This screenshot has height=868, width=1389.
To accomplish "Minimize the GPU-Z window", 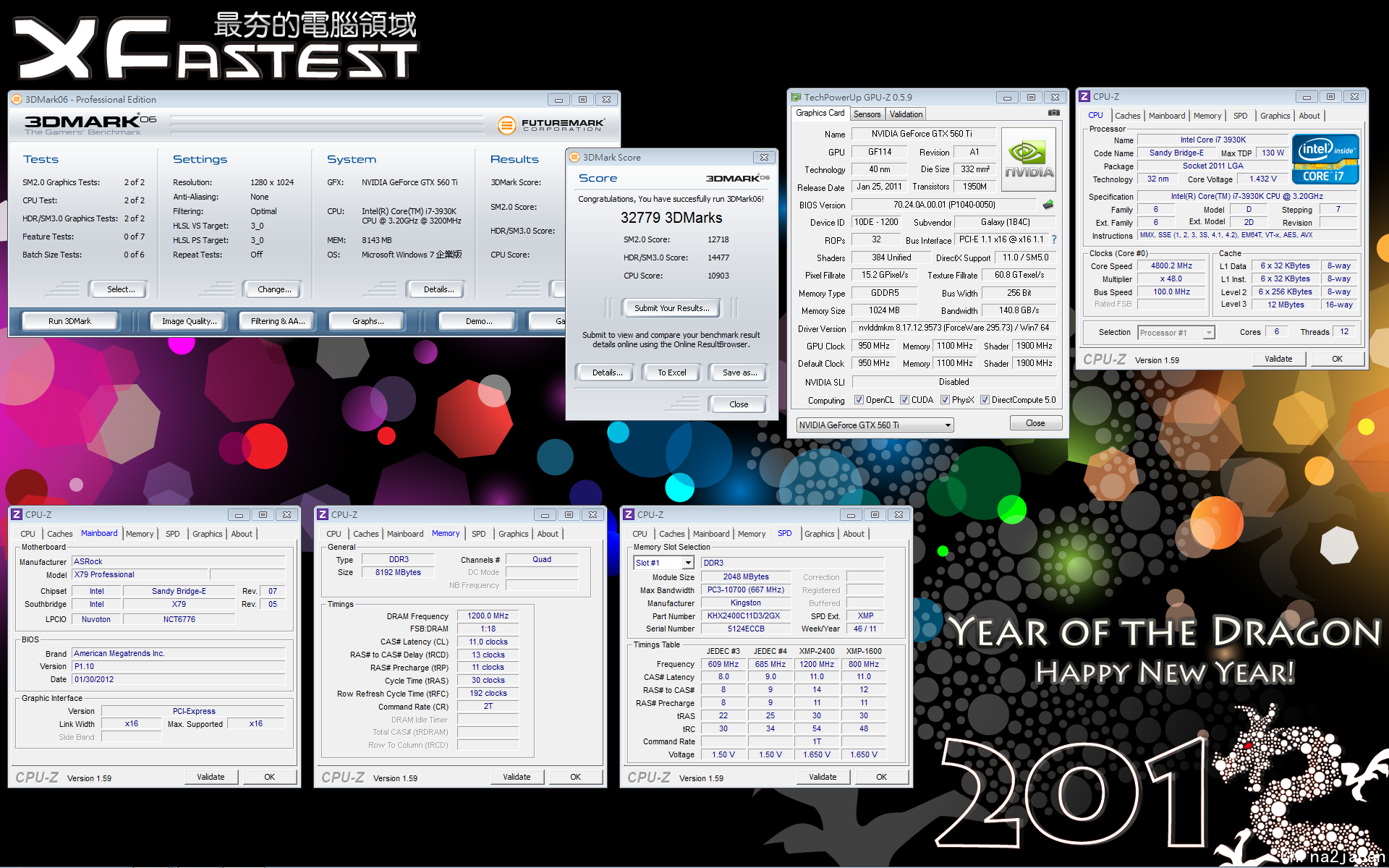I will click(x=1006, y=97).
